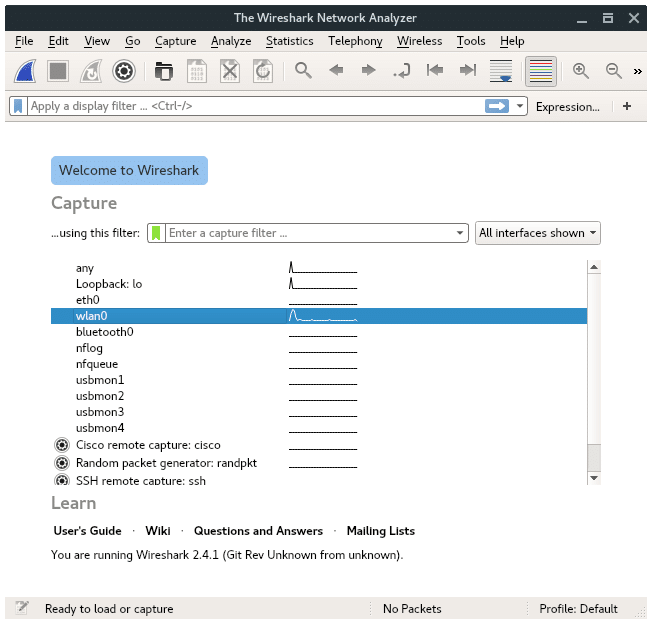The height and width of the screenshot is (628, 656).
Task: Open the Tools menu
Action: 471,41
